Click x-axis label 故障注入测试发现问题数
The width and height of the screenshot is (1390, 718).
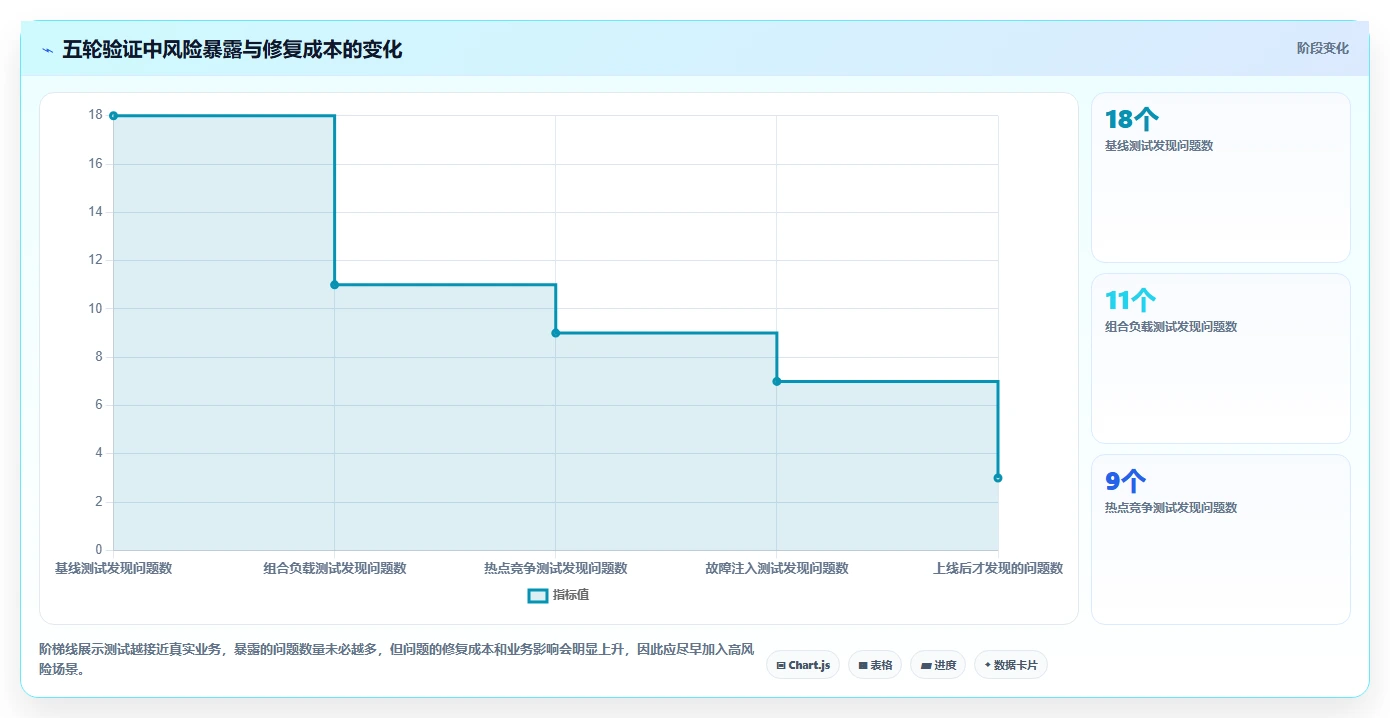(x=777, y=568)
